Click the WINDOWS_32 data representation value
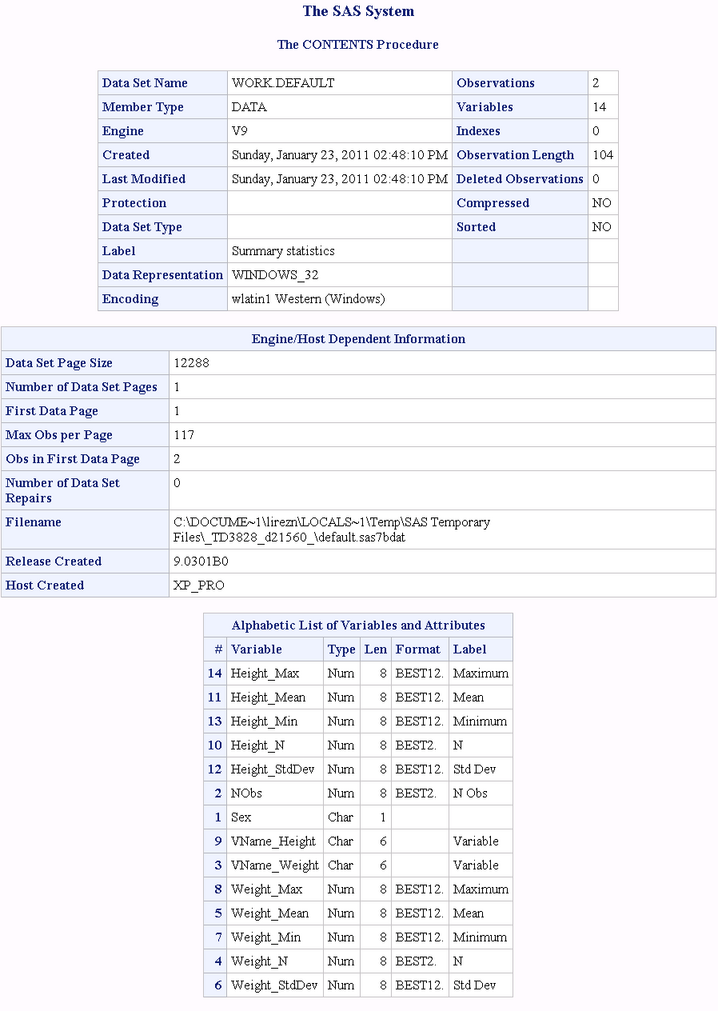This screenshot has height=1011, width=718. (x=275, y=275)
